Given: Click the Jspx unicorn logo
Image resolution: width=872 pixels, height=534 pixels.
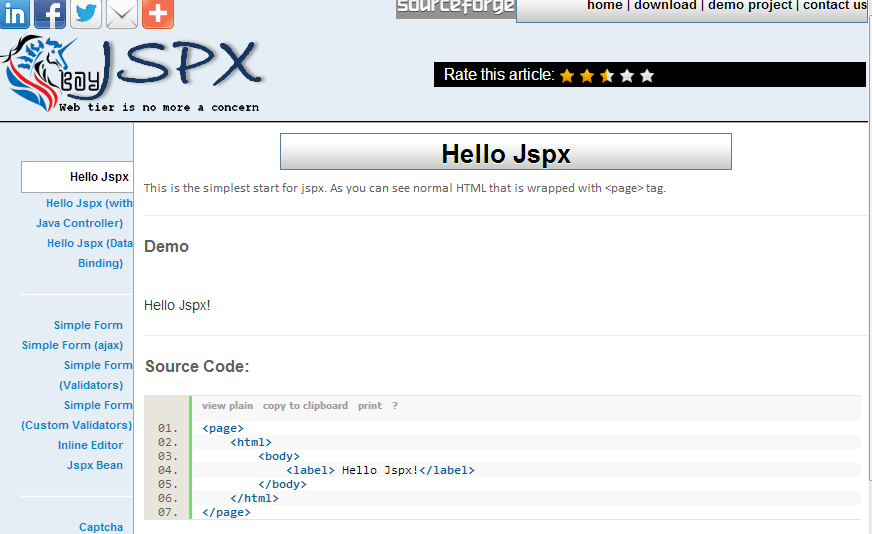Looking at the screenshot, I should pyautogui.click(x=133, y=75).
